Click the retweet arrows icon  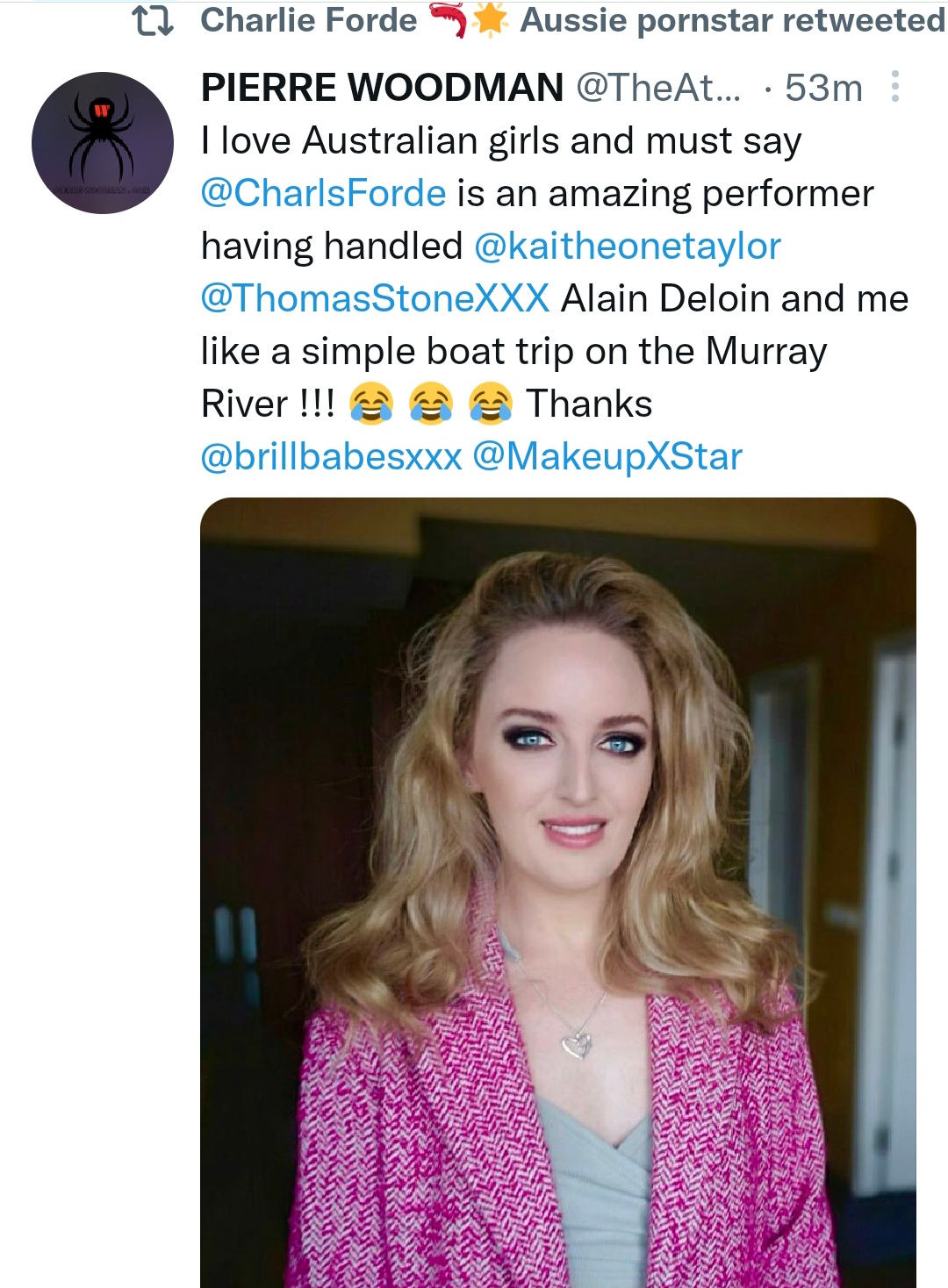(x=153, y=20)
